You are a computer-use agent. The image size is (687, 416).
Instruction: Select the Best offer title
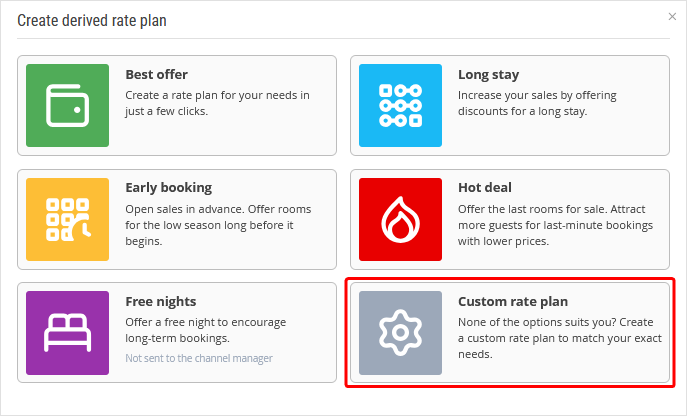click(156, 75)
